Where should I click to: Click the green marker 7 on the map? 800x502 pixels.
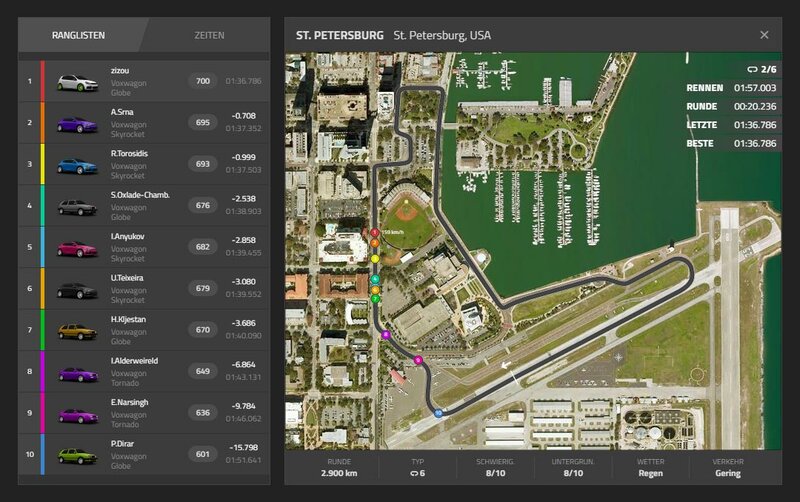[376, 299]
